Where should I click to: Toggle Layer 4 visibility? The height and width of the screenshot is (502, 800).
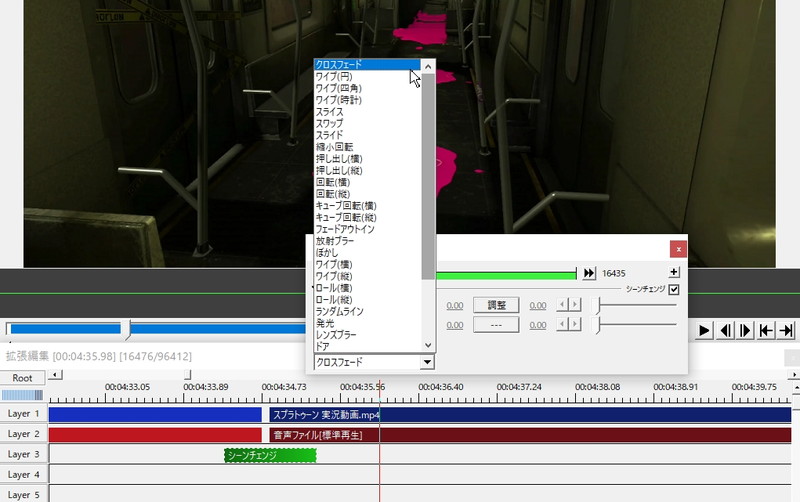click(23, 474)
